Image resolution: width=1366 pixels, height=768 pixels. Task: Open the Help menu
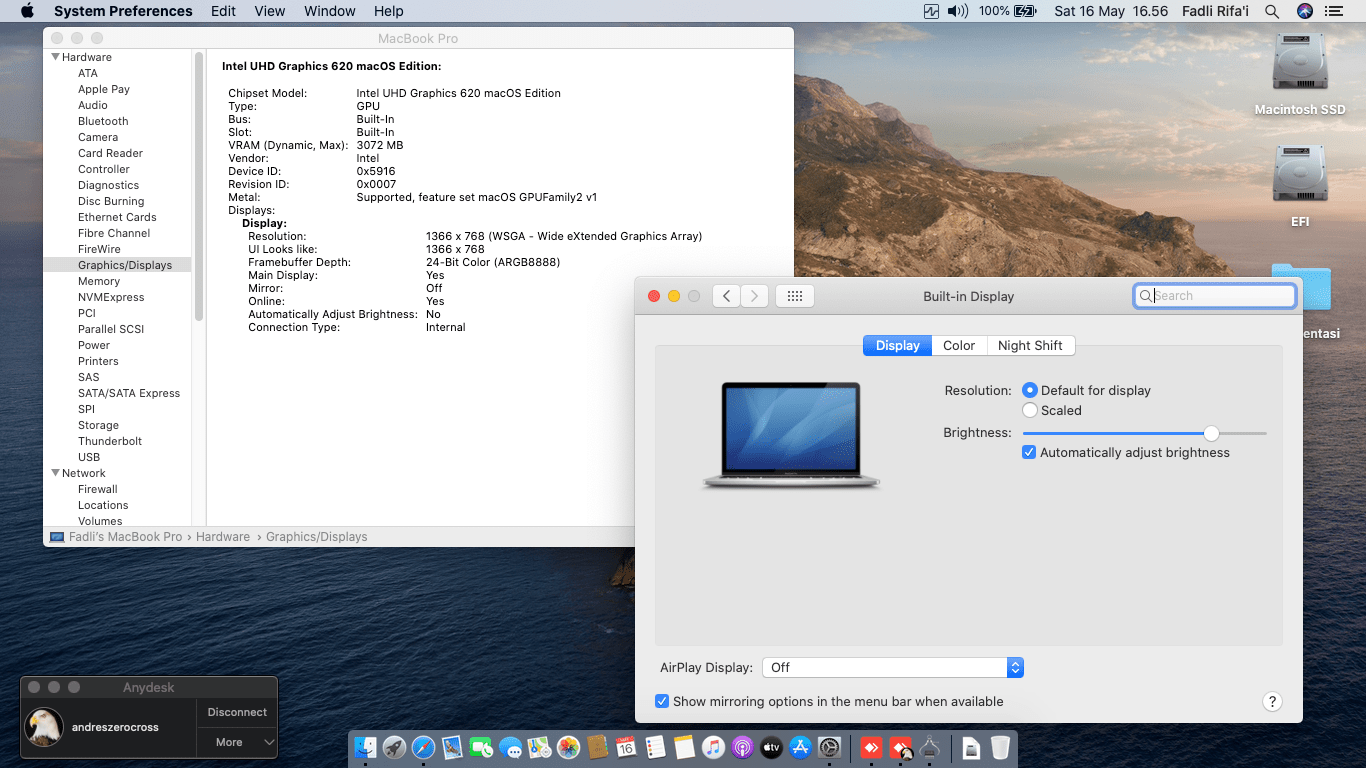tap(388, 11)
